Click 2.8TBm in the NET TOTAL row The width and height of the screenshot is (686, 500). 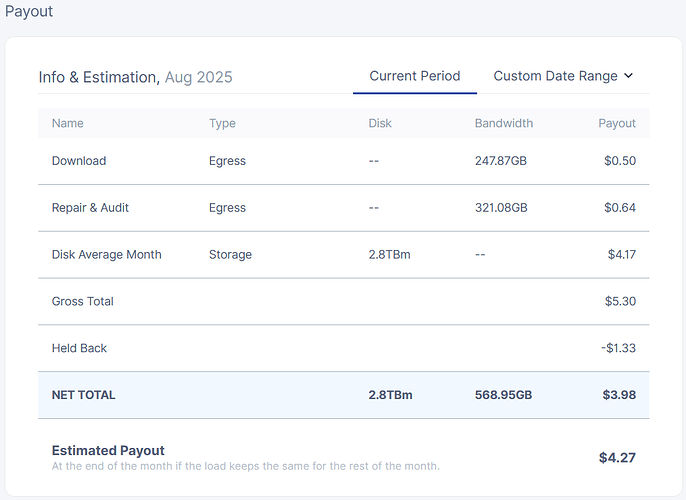(x=390, y=395)
